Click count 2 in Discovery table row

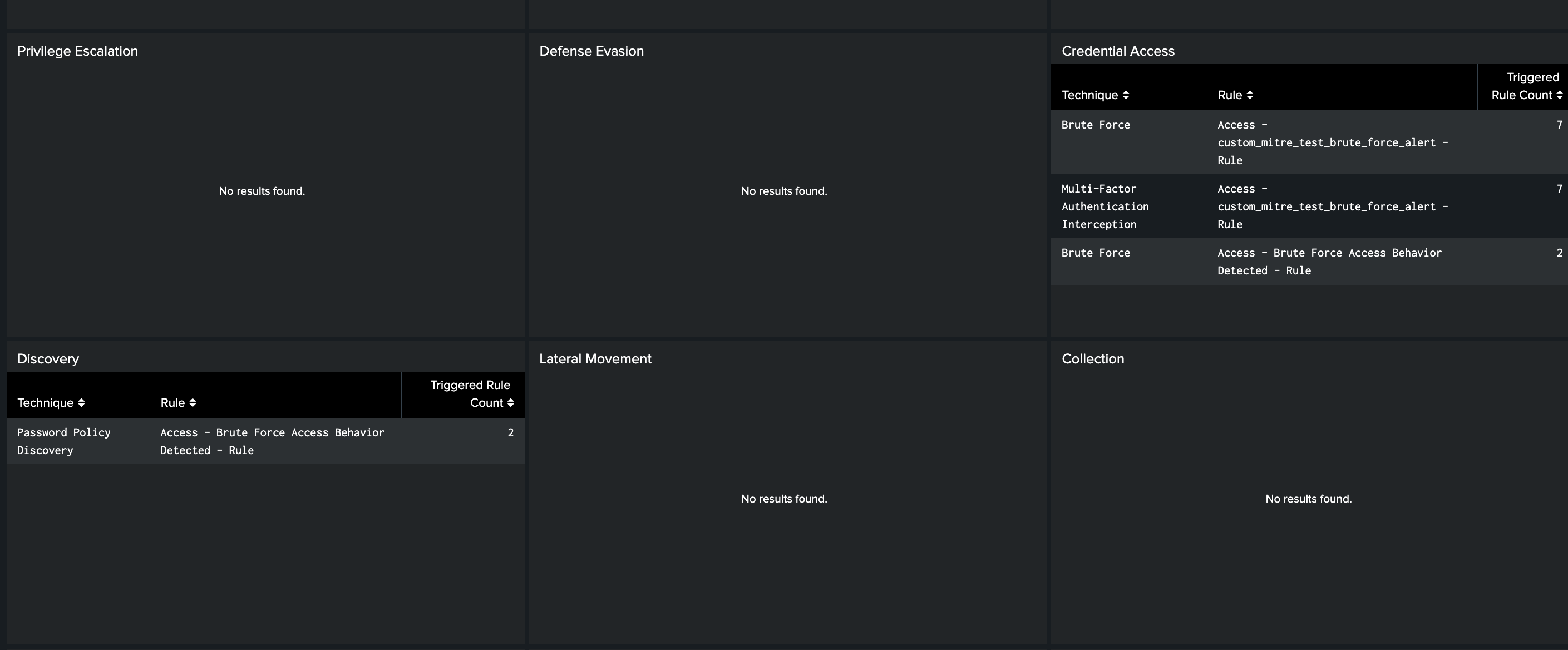pyautogui.click(x=510, y=433)
